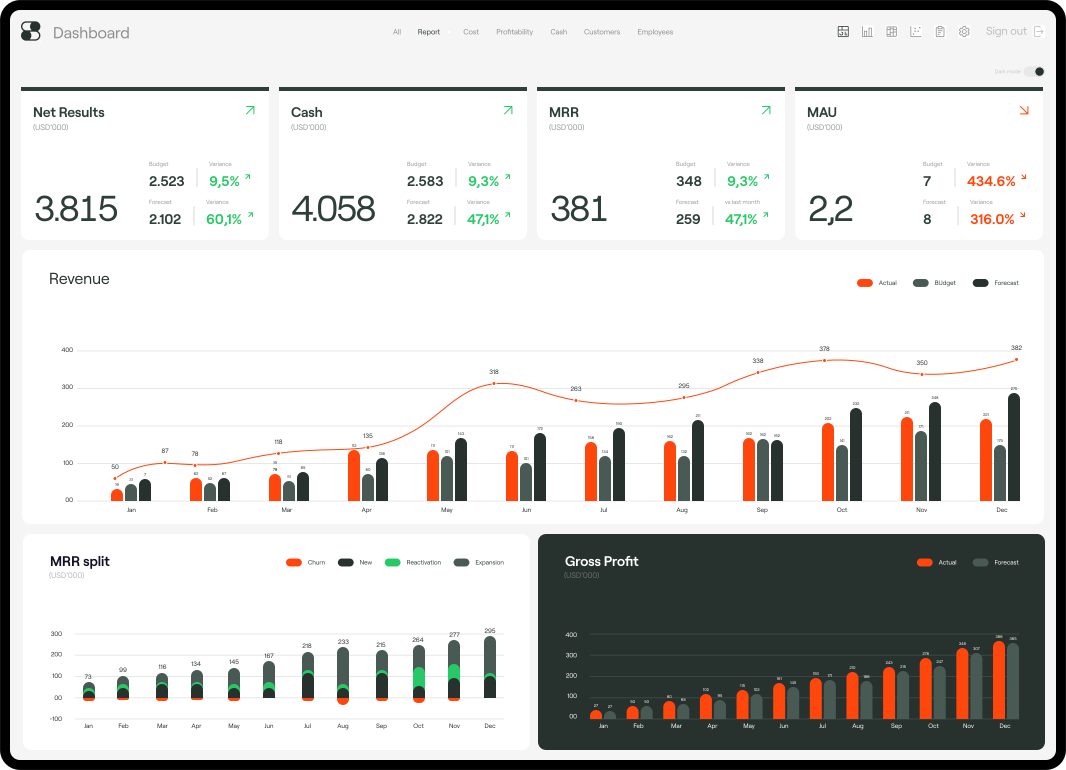This screenshot has width=1066, height=770.
Task: Click the Net Results forecast value 2.102
Action: tap(165, 219)
